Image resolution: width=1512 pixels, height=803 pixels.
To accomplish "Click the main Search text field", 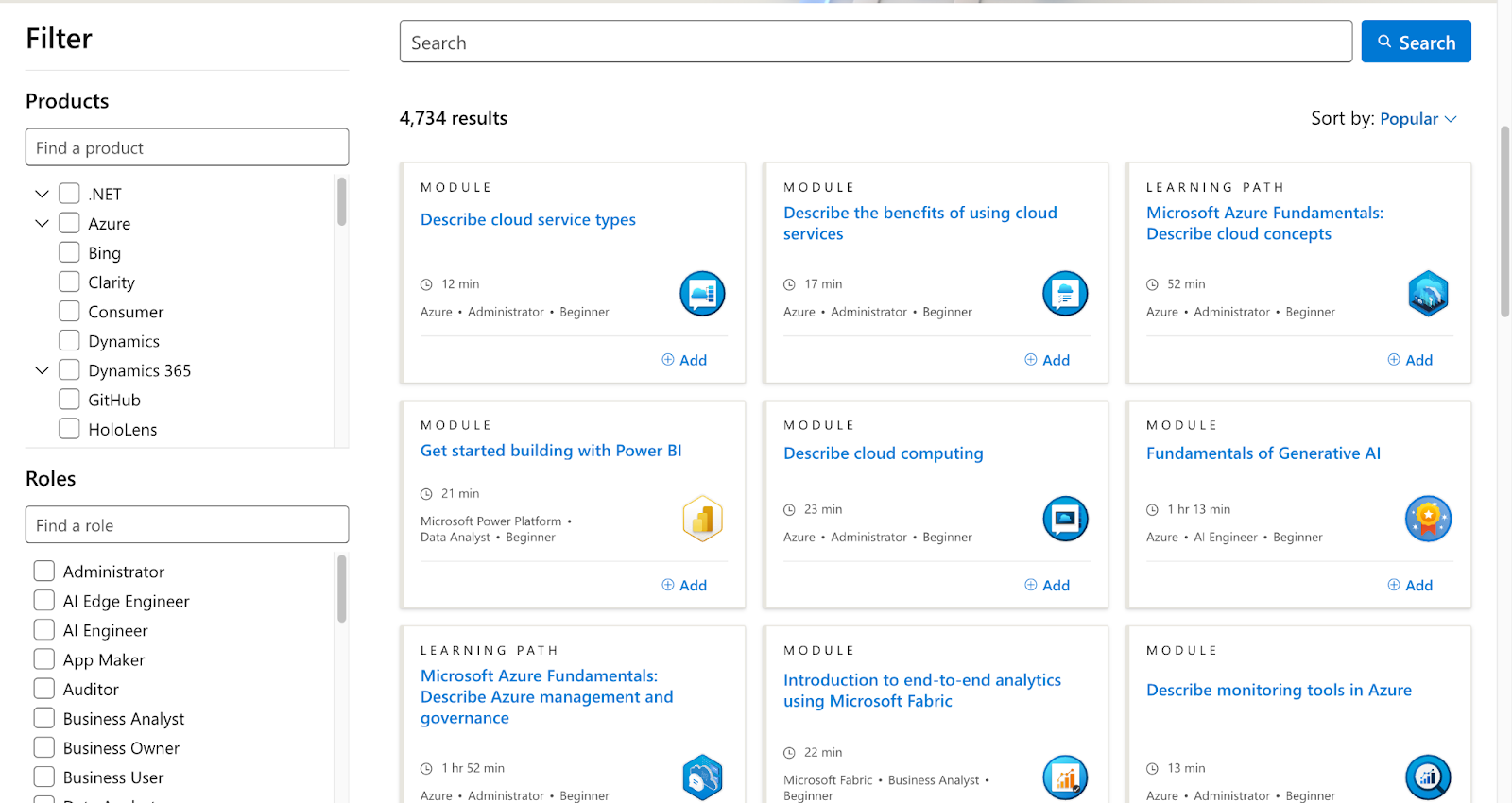I will pos(876,42).
